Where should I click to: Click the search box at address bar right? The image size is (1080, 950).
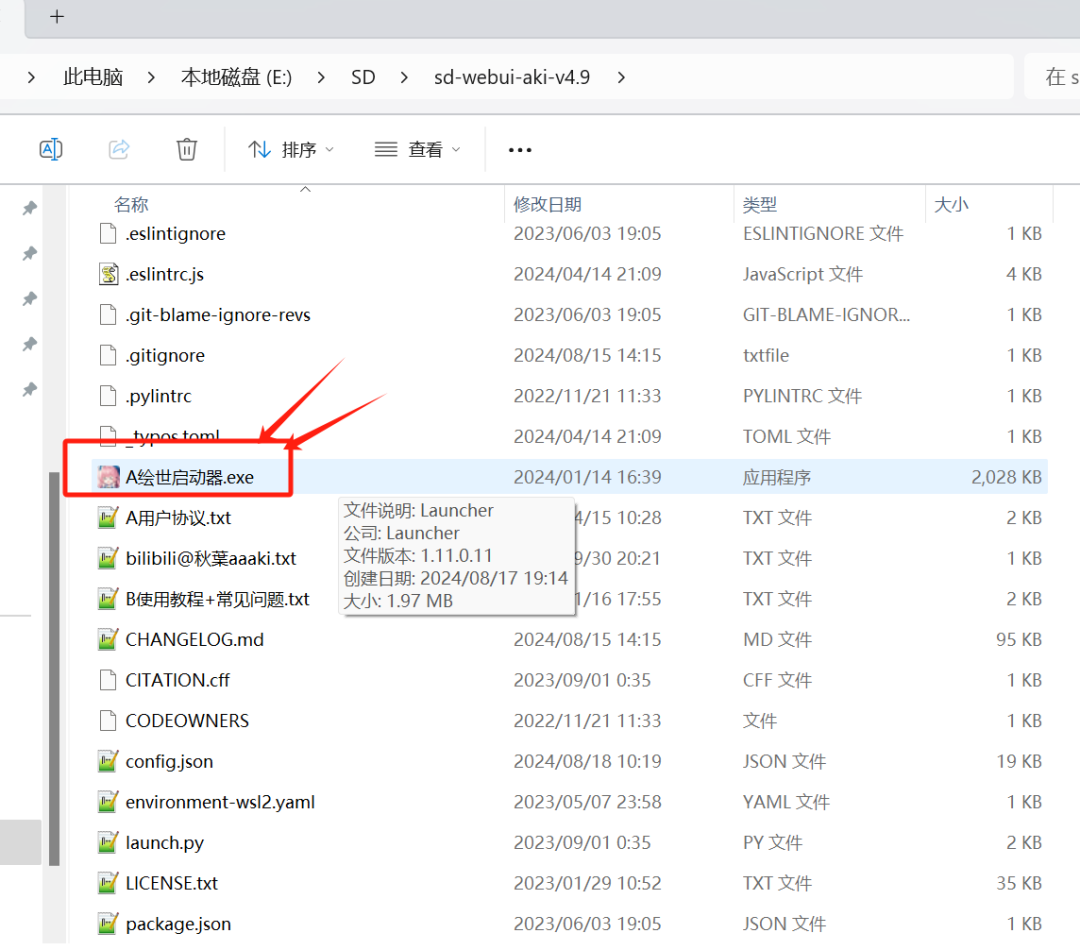pyautogui.click(x=1052, y=76)
